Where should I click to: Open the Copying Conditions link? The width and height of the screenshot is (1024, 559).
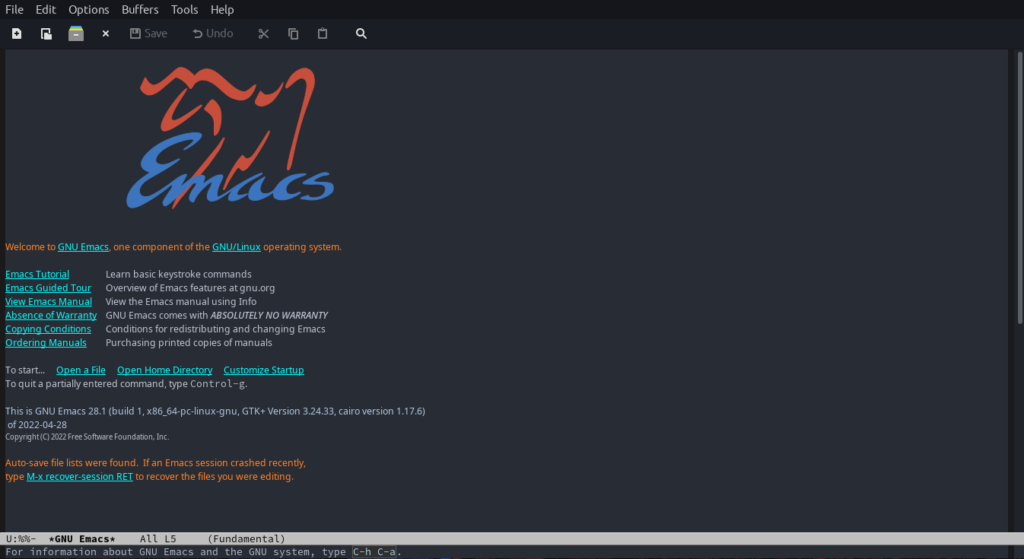[x=48, y=329]
